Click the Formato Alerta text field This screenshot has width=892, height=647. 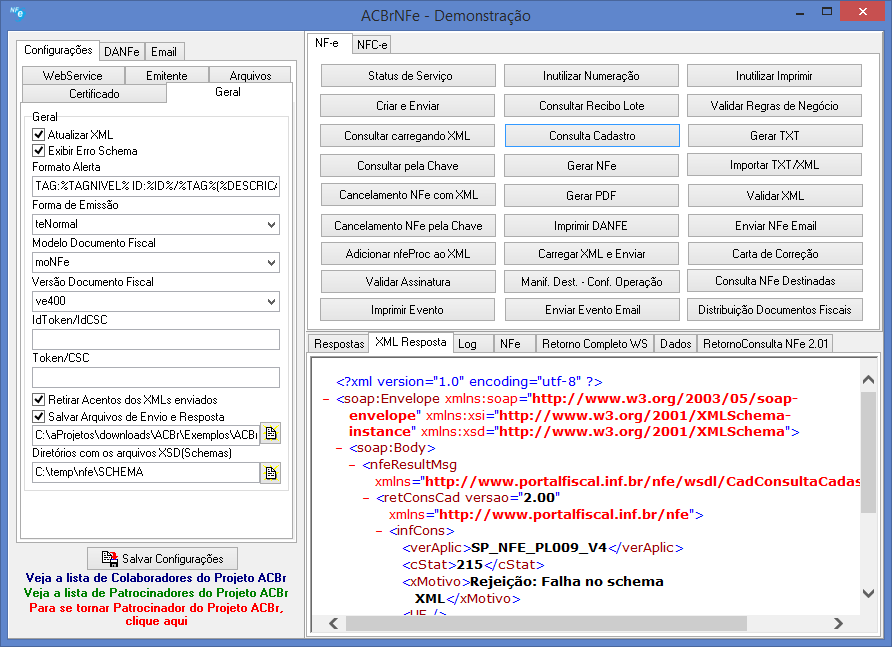click(x=156, y=186)
